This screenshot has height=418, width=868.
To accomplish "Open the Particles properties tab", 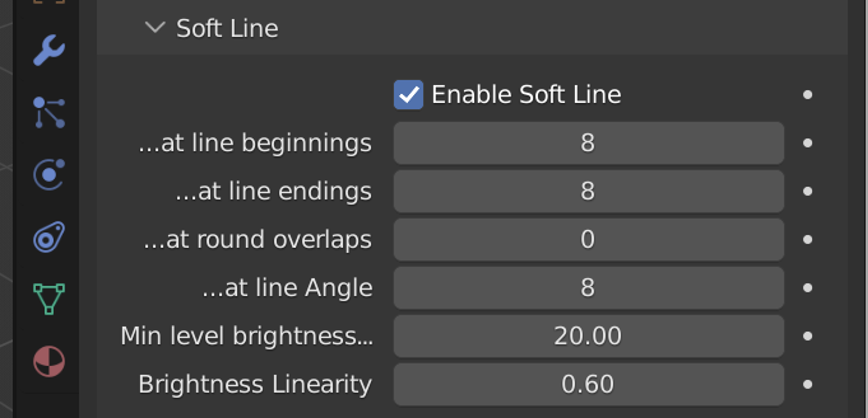I will 48,112.
